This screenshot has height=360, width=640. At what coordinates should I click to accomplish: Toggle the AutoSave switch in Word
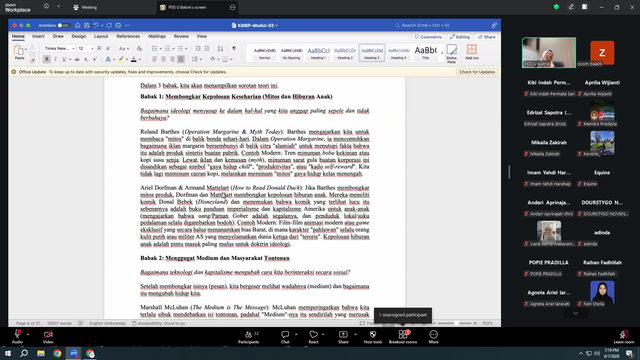pyautogui.click(x=63, y=25)
